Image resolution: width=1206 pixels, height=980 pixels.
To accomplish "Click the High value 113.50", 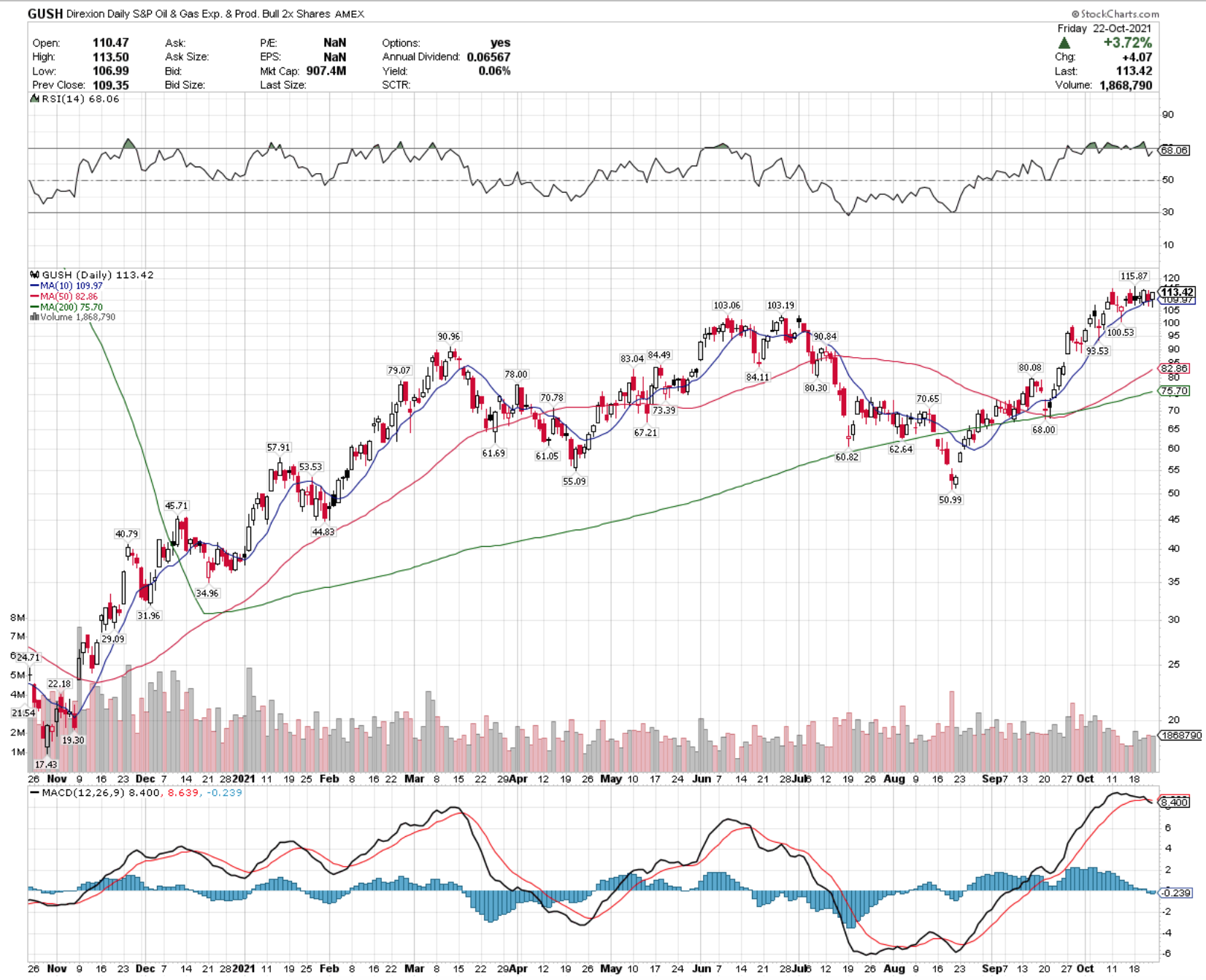I will (111, 57).
